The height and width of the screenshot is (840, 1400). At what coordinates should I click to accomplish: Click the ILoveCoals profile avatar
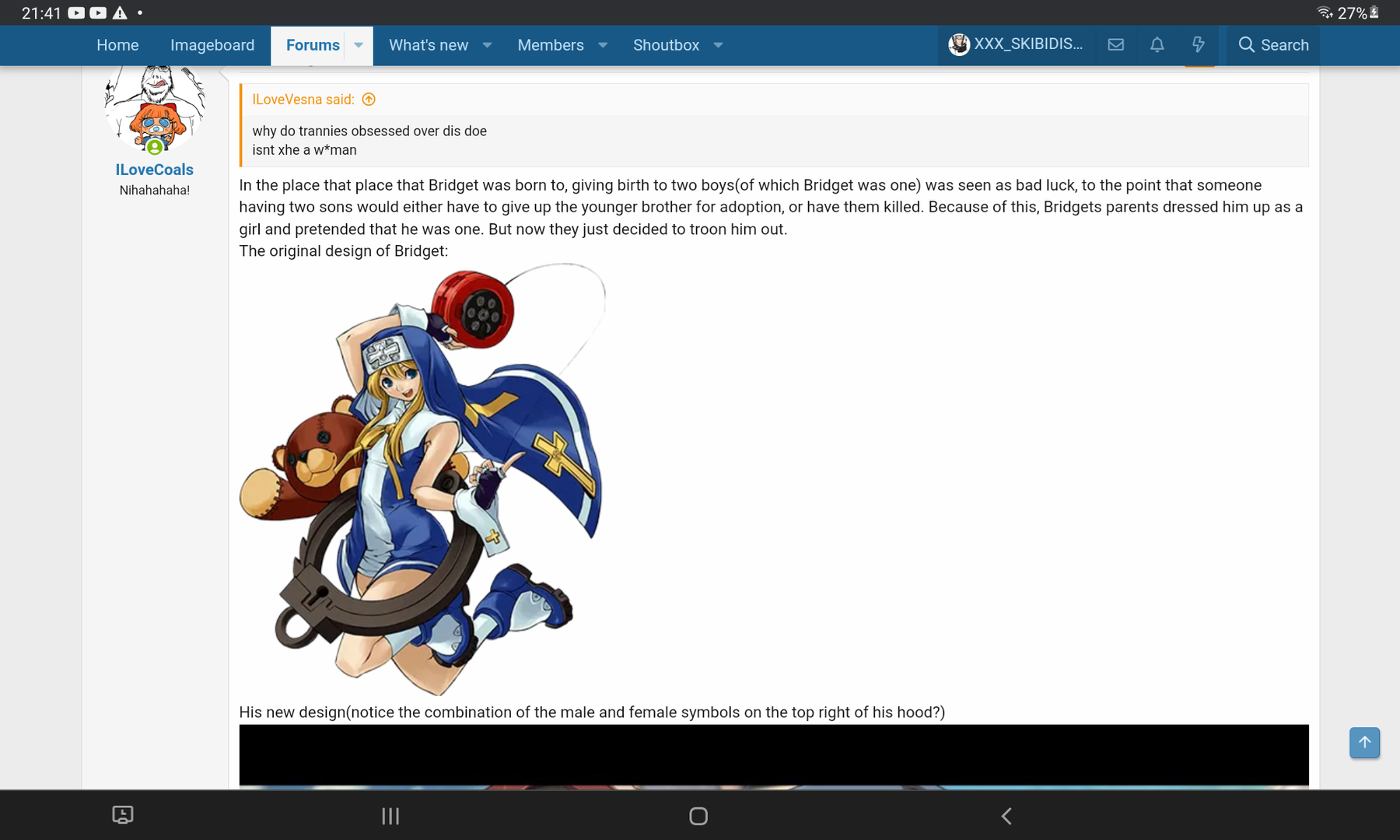(155, 109)
